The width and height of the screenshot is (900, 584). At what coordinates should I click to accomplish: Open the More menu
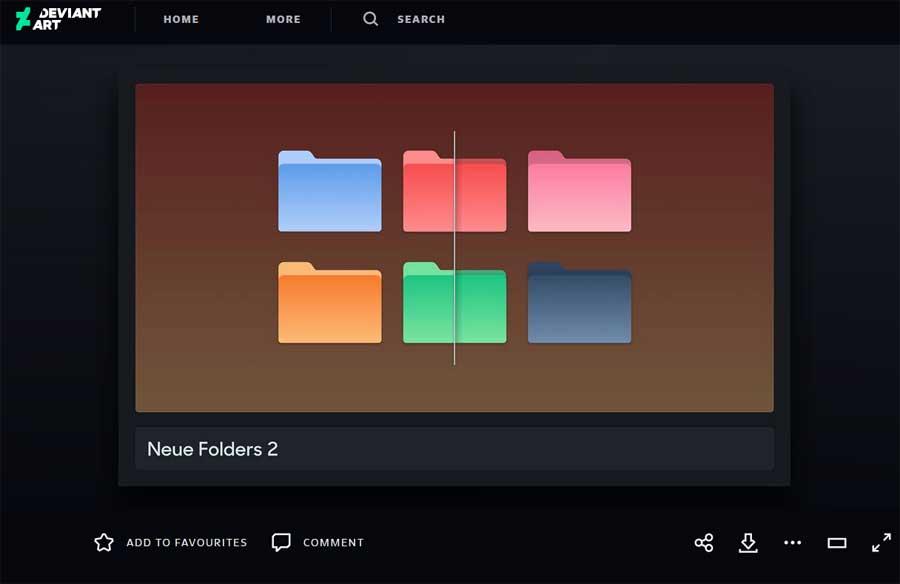283,20
